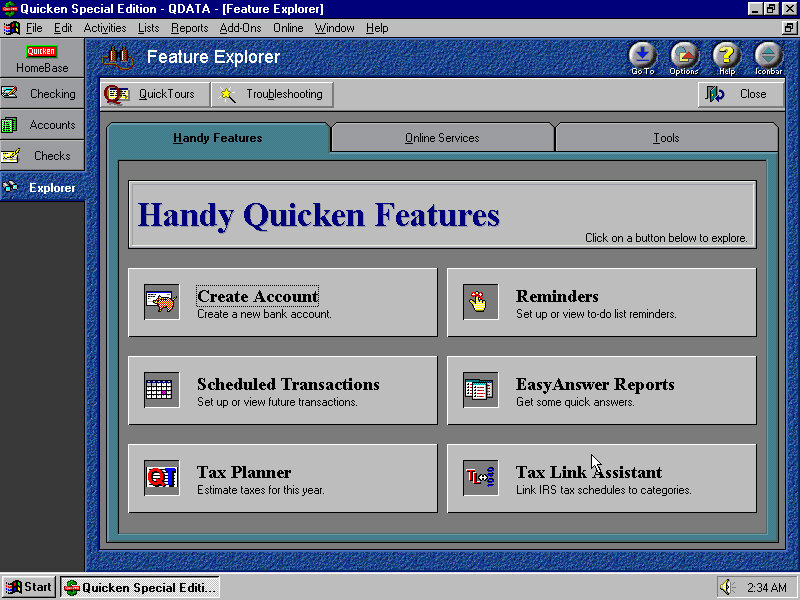Open the Reminders hand icon
This screenshot has height=600, width=800.
[480, 301]
